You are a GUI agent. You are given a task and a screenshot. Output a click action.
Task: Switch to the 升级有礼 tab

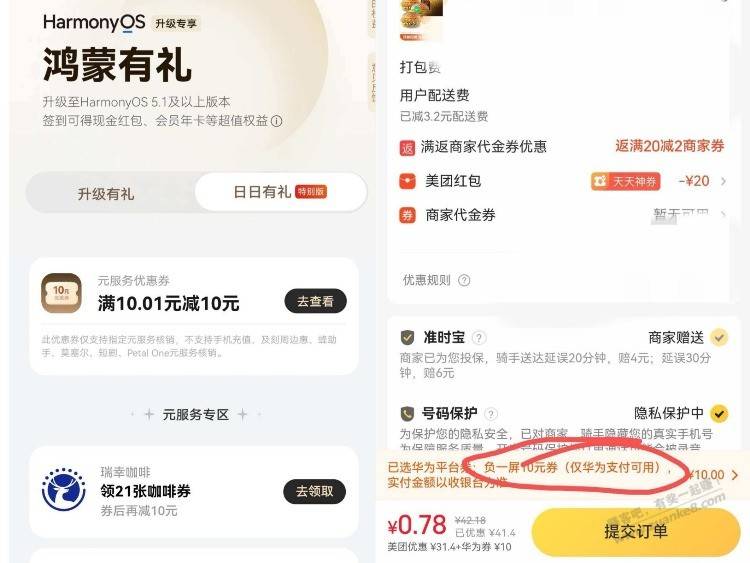106,194
